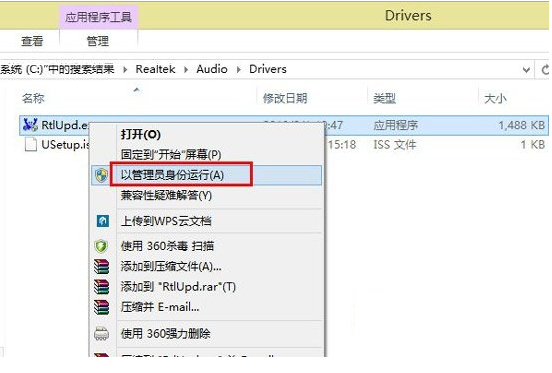
Task: Open the address bar history dropdown arrow
Action: click(526, 70)
